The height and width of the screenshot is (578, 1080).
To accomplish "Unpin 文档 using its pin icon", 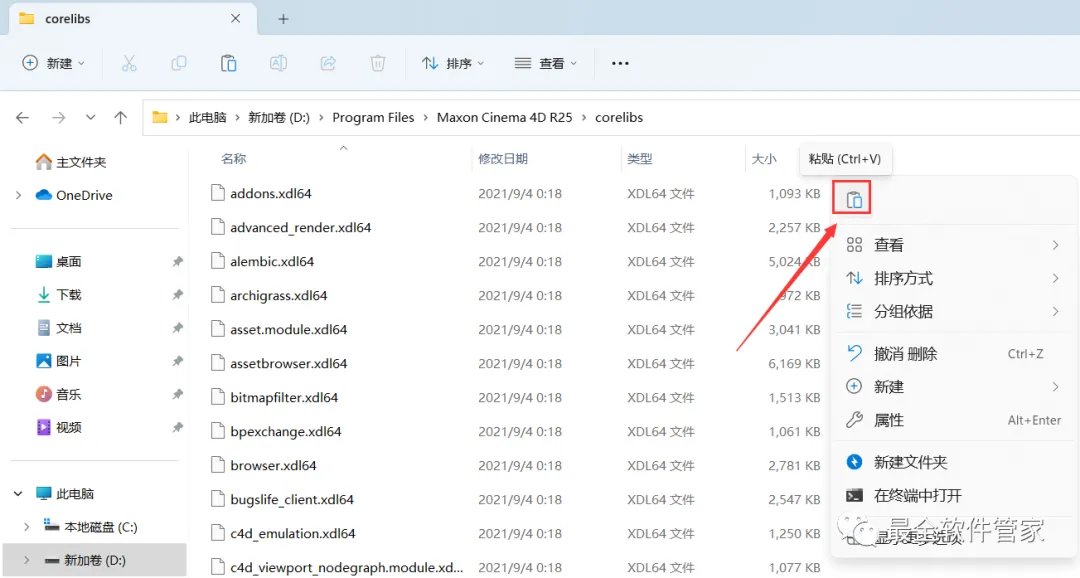I will coord(178,328).
